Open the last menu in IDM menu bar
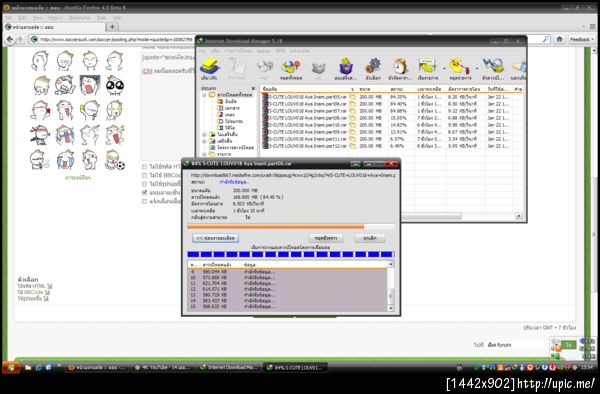 pos(300,50)
